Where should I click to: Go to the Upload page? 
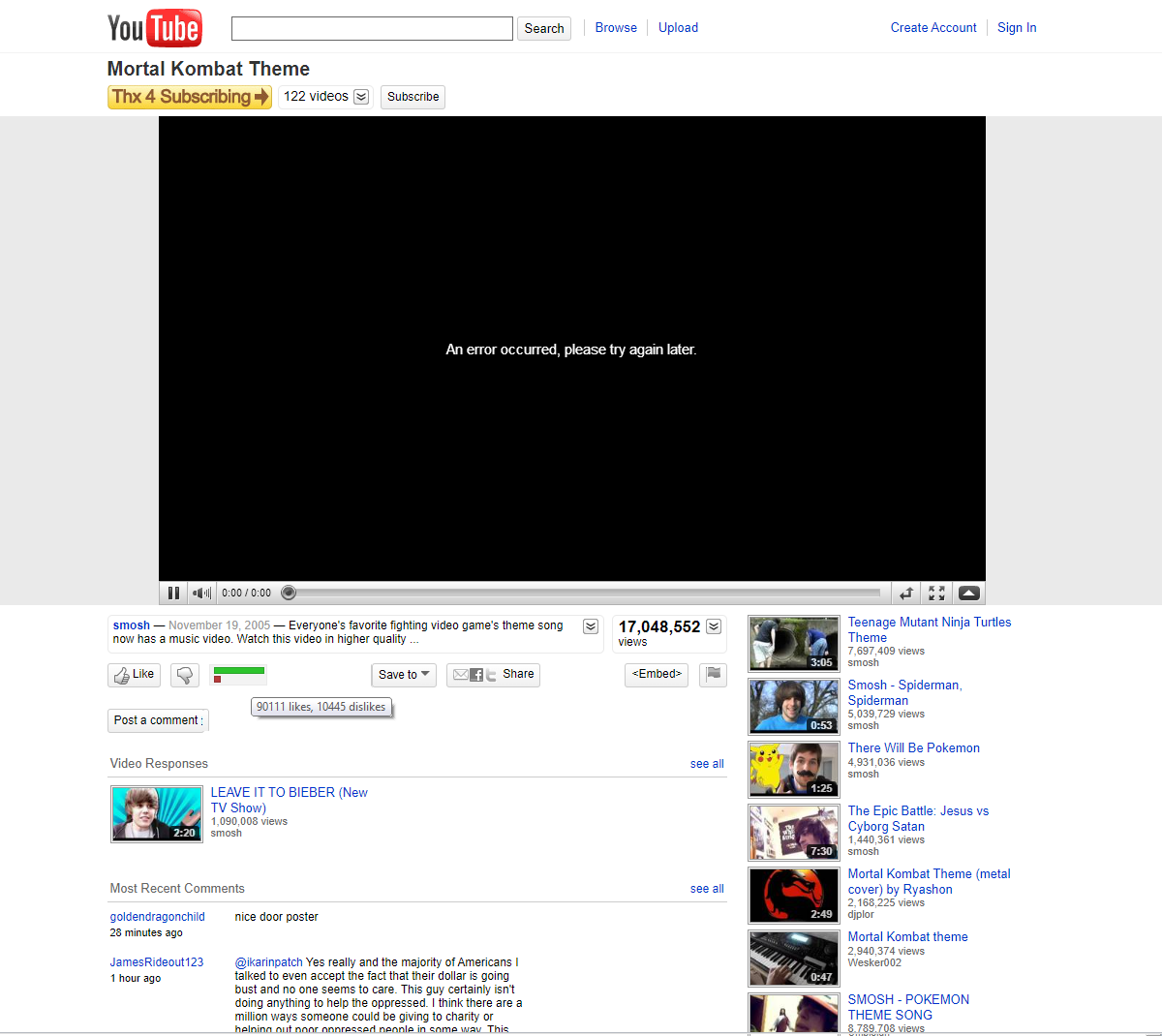point(678,28)
